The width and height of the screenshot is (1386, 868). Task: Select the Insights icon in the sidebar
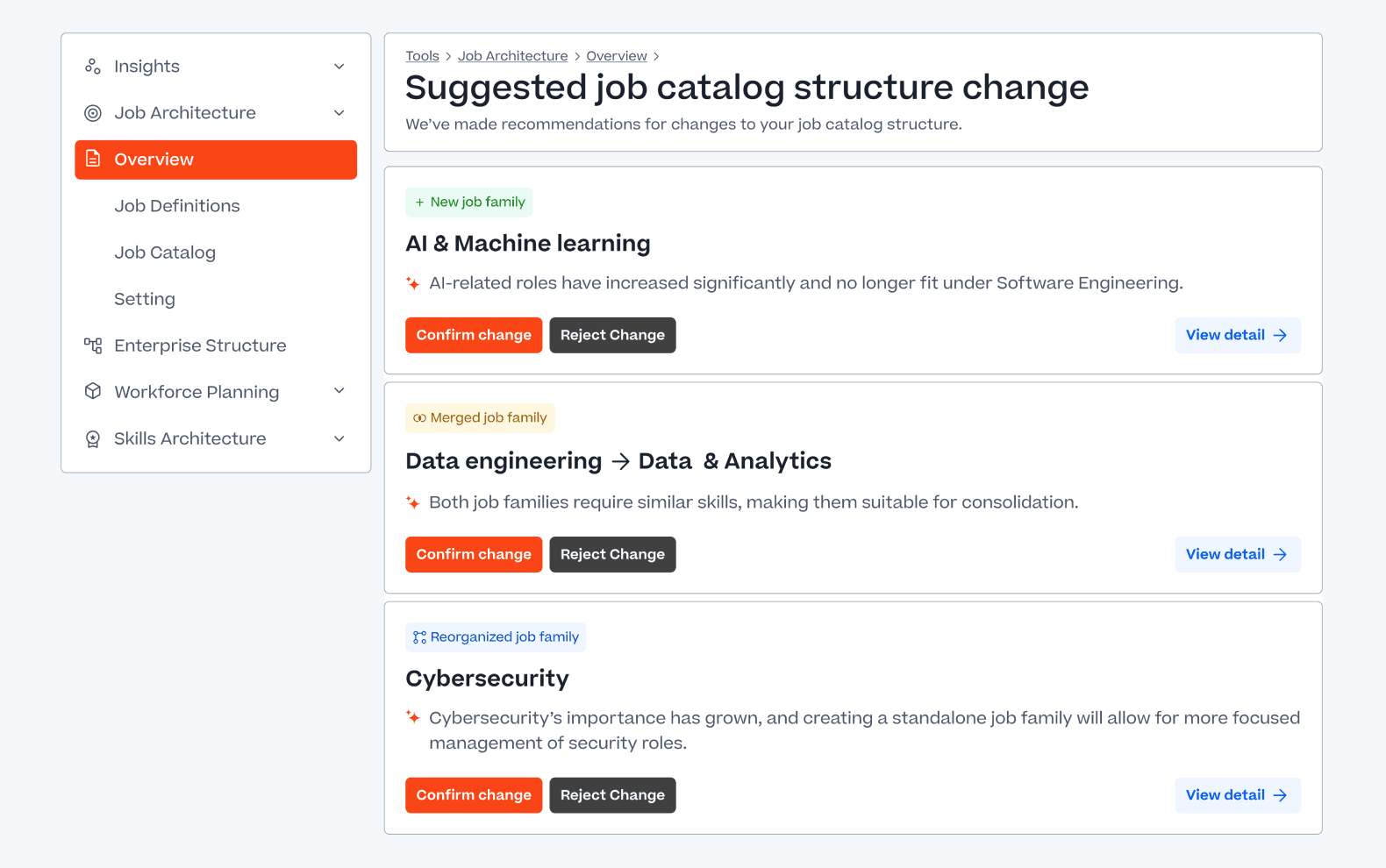tap(92, 66)
